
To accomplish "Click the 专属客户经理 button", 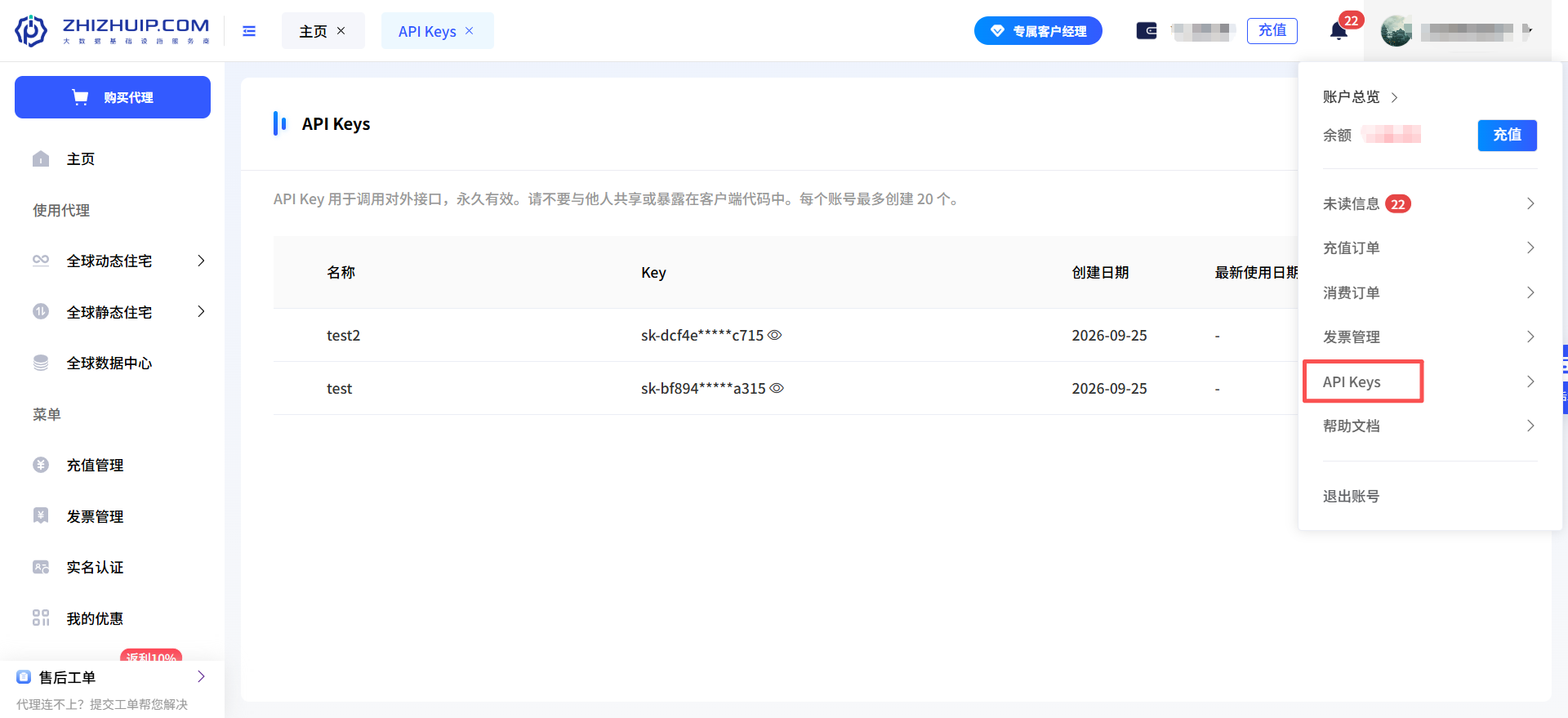I will tap(1038, 31).
